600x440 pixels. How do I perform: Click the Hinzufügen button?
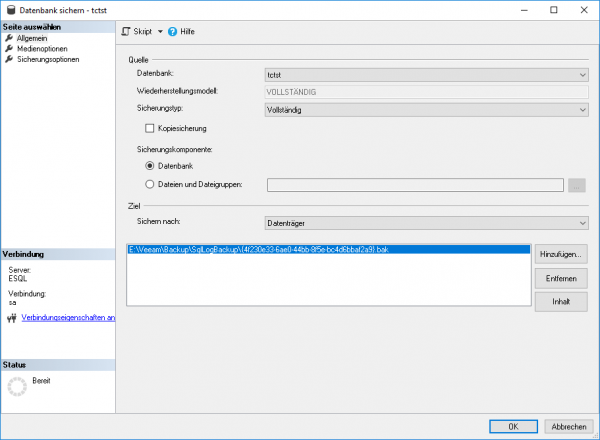coord(560,254)
